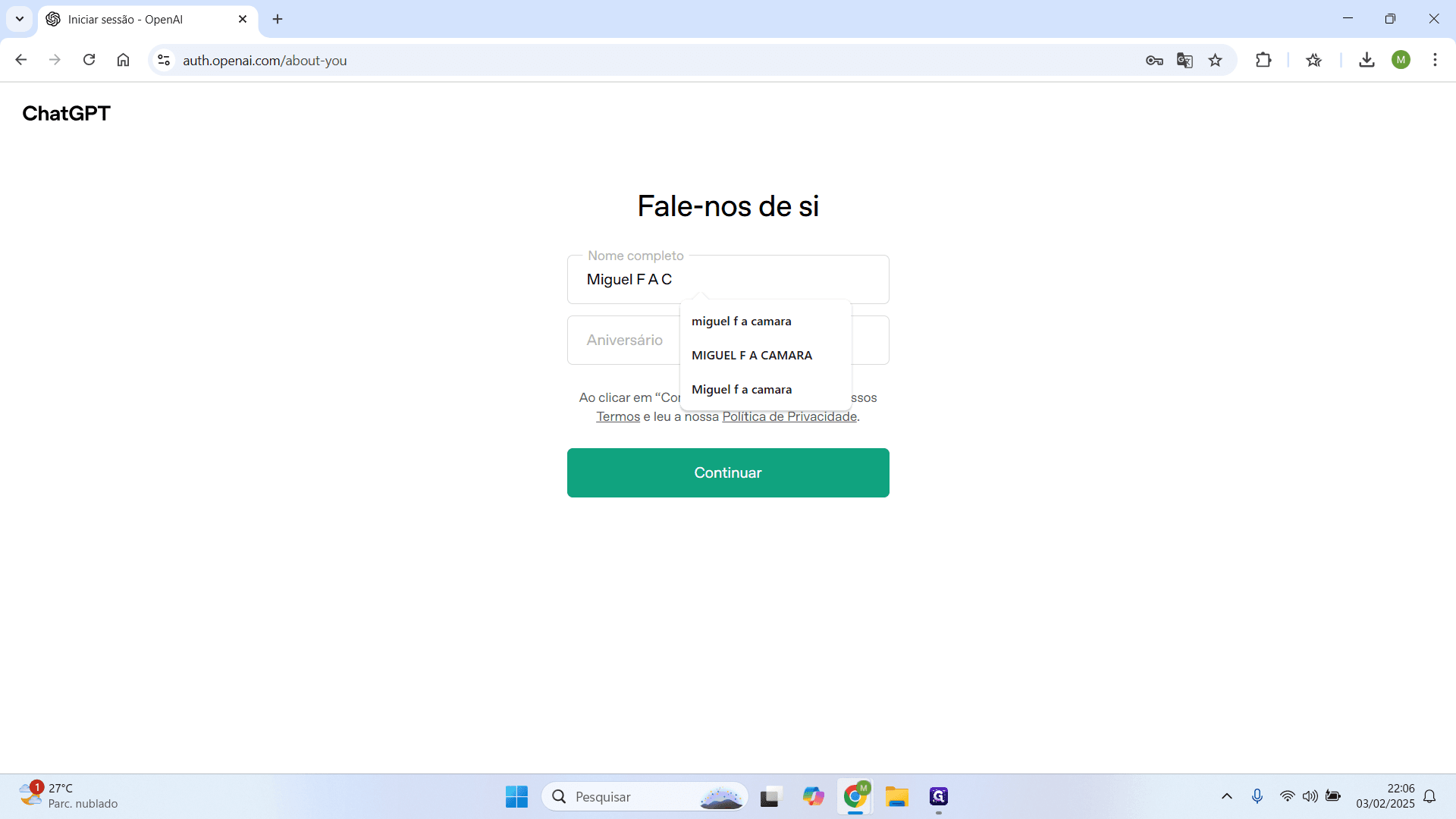Select the Iniciar sessão - OpenAI tab
1456x819 pixels.
point(148,20)
